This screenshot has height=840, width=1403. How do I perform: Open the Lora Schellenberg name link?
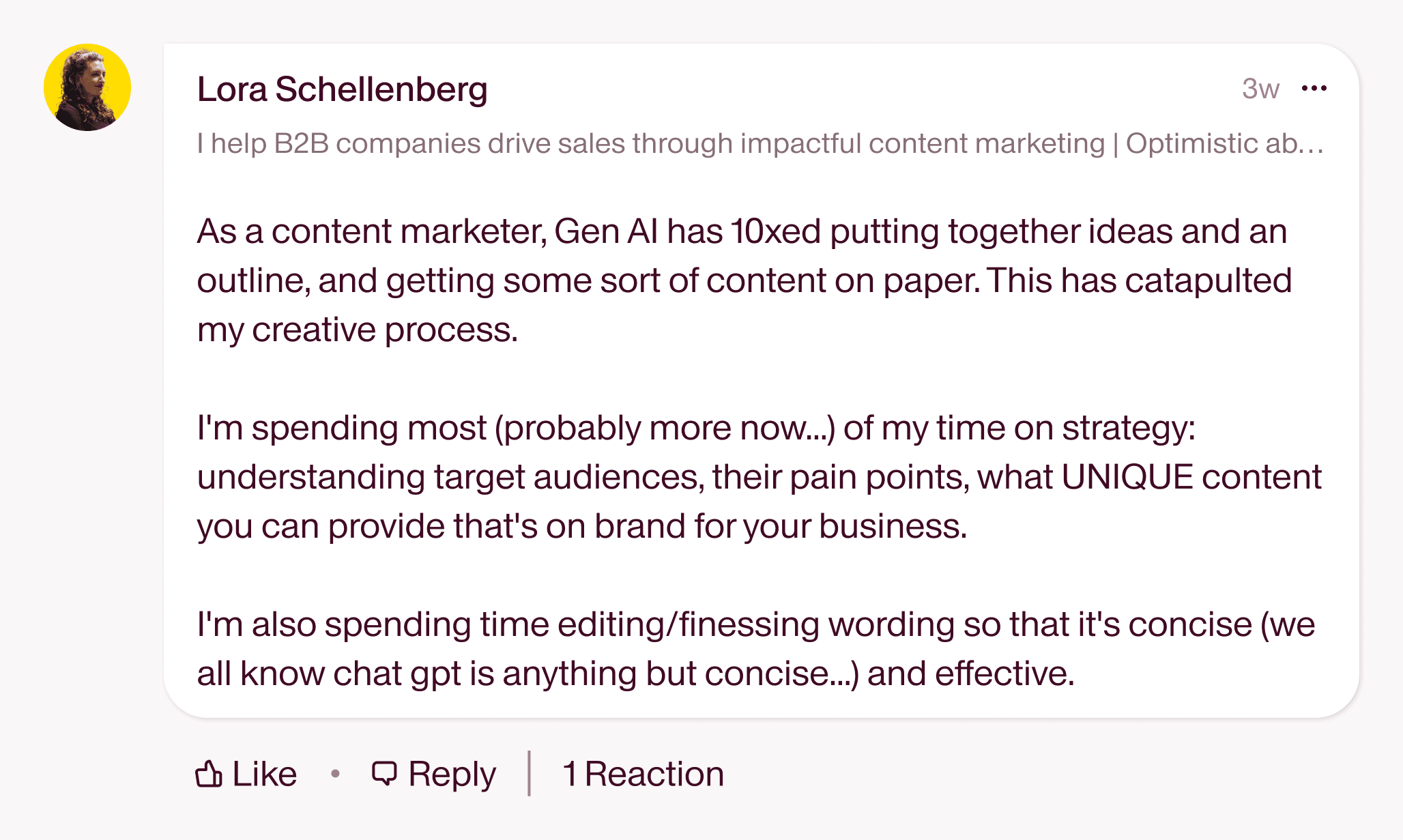point(342,89)
